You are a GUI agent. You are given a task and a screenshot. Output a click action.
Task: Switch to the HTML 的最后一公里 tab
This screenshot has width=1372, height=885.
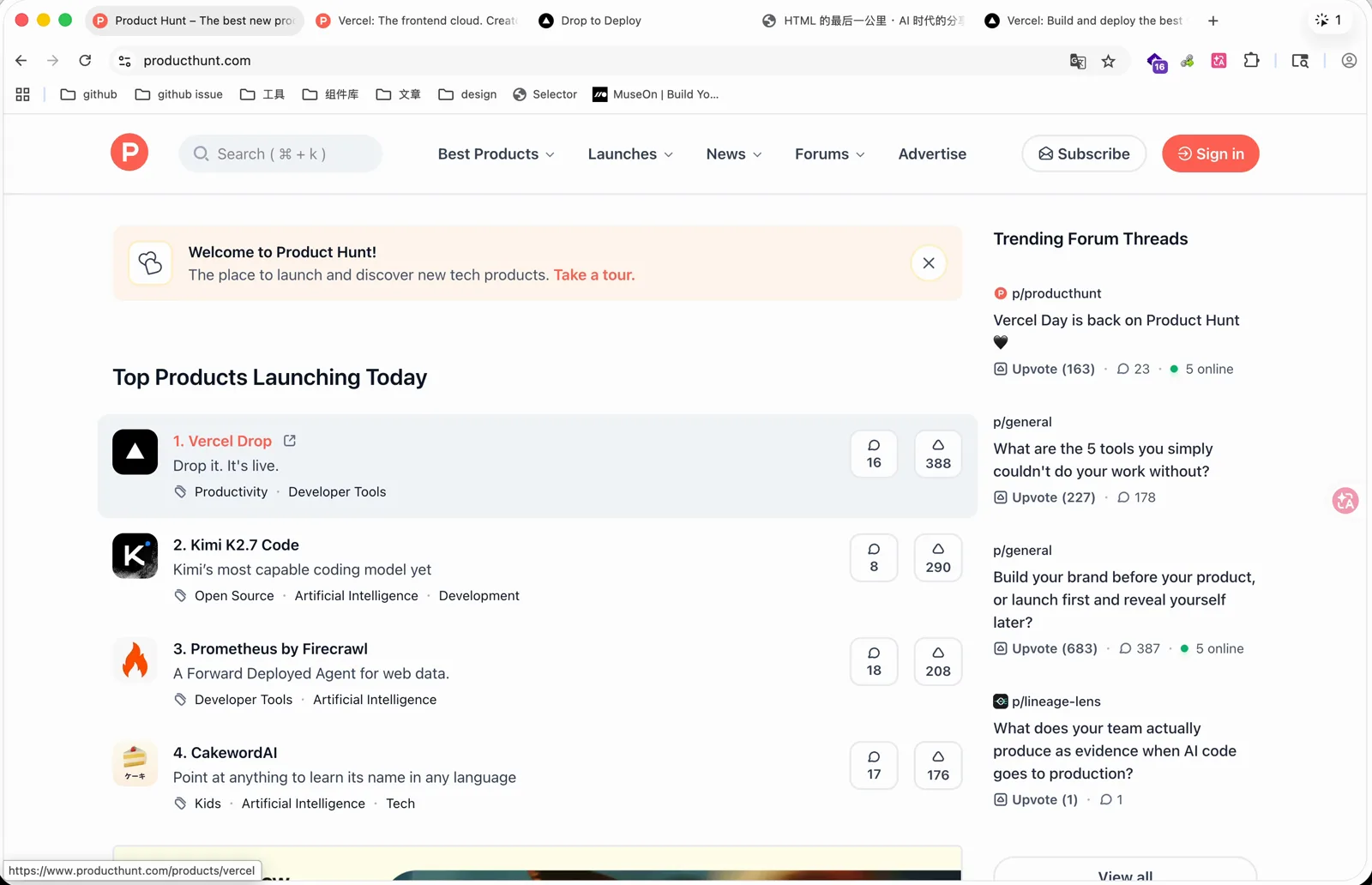(x=864, y=21)
